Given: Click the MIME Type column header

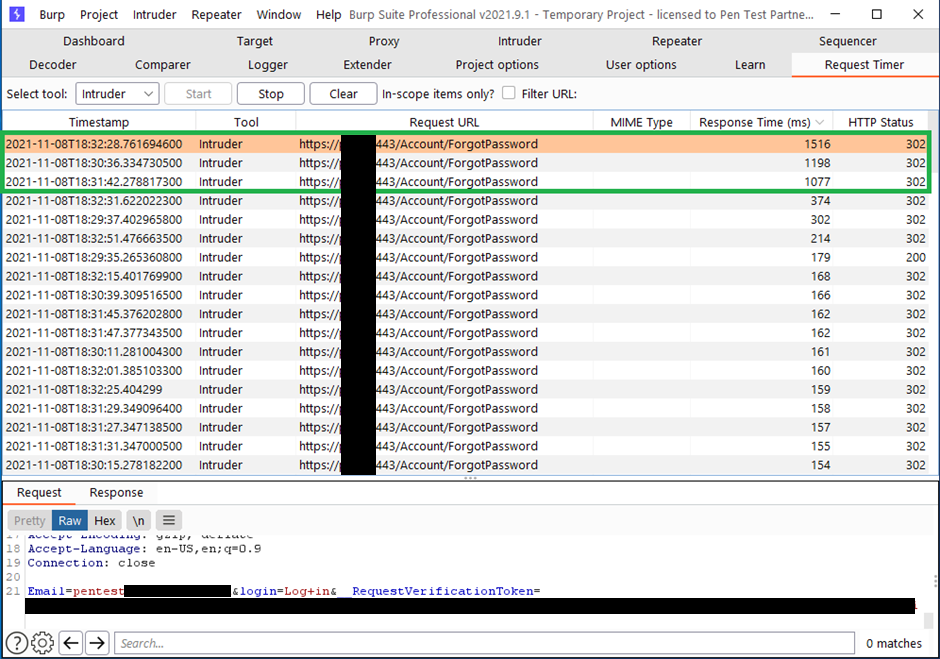Looking at the screenshot, I should click(x=641, y=122).
